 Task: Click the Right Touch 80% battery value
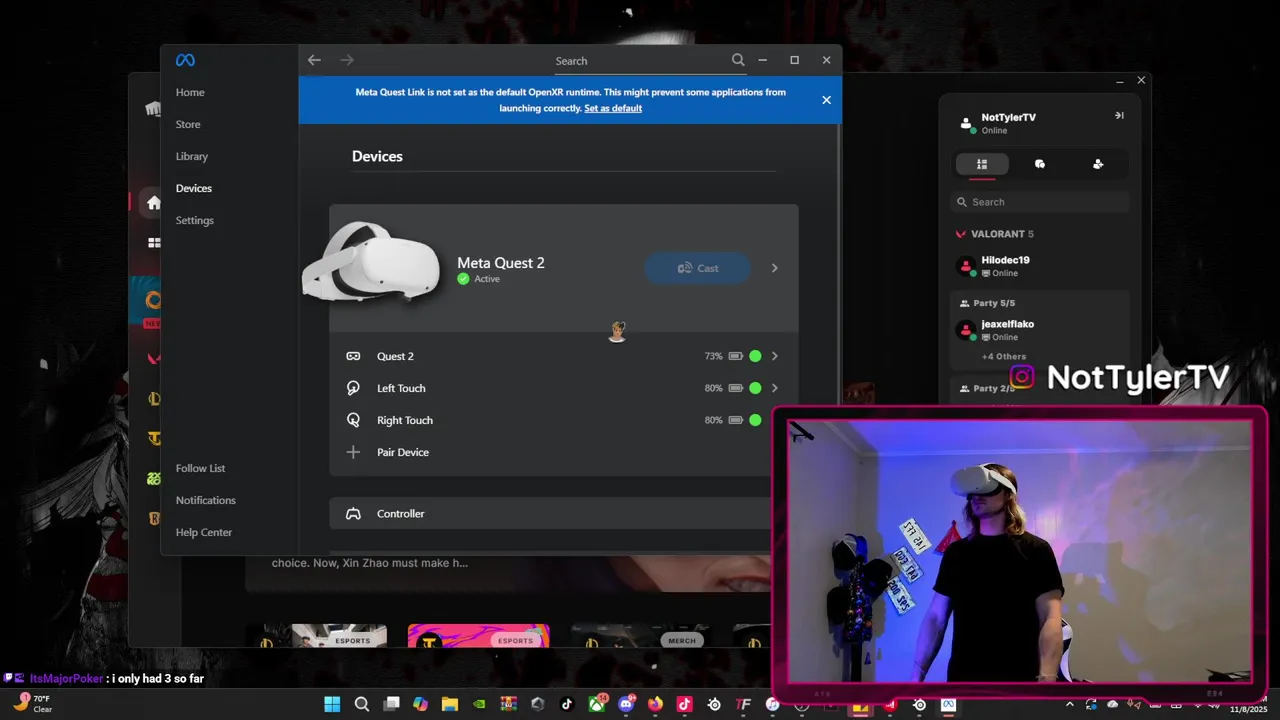(713, 420)
